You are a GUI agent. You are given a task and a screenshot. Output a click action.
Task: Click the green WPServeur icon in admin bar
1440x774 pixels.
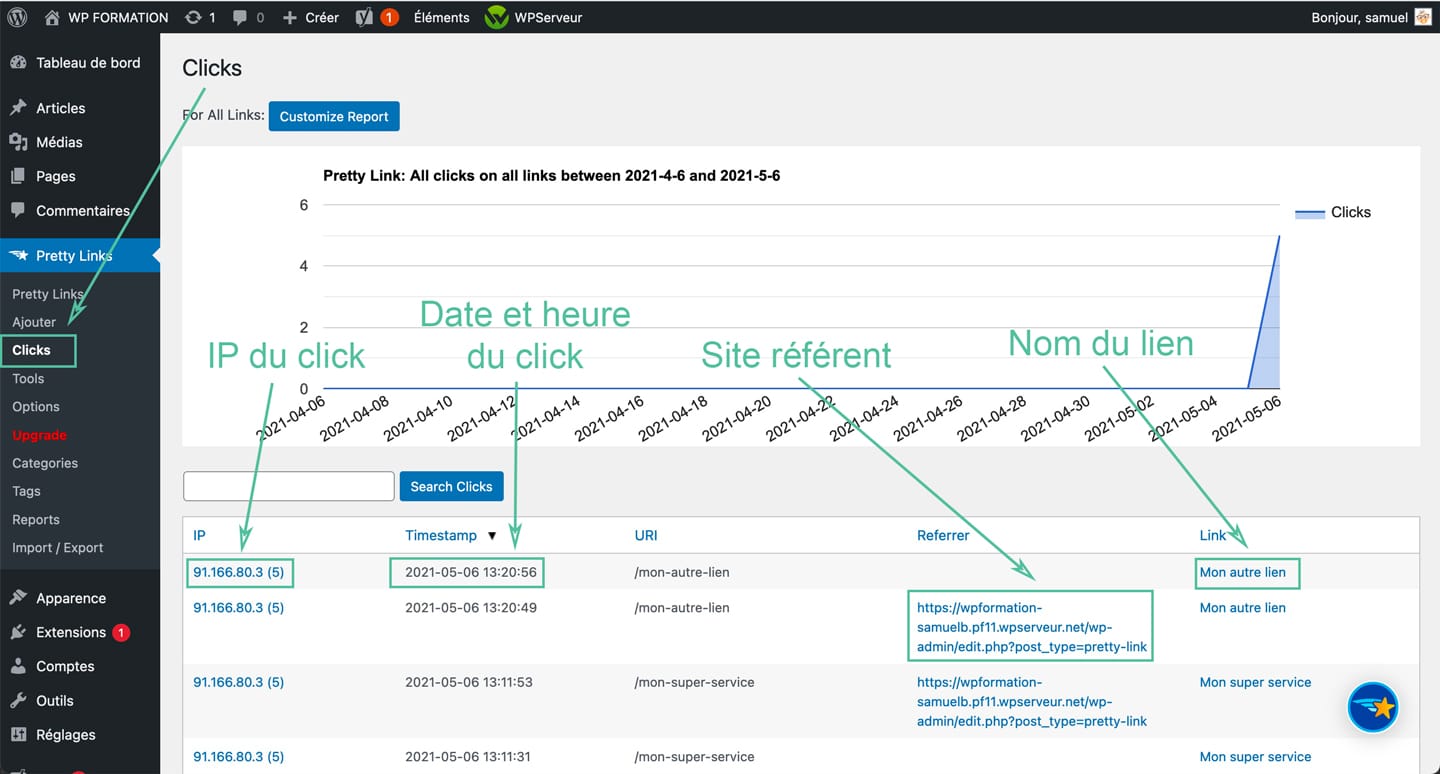495,16
